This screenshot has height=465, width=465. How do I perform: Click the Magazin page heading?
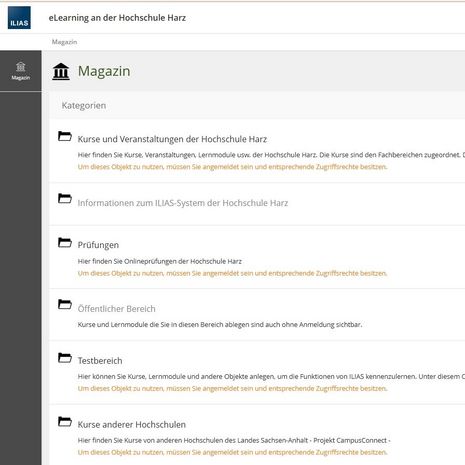coord(104,71)
